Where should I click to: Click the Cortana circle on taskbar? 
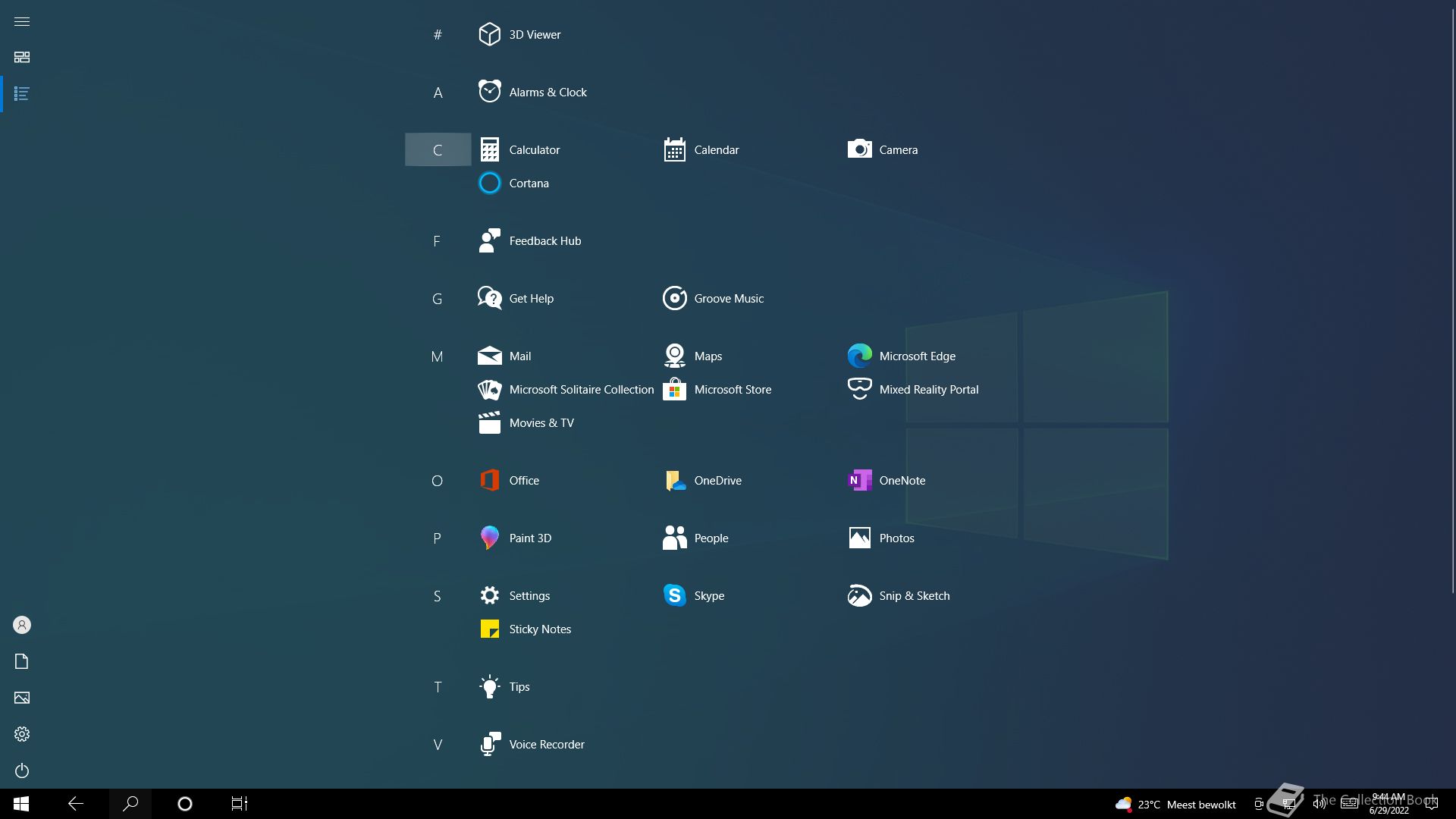tap(185, 804)
